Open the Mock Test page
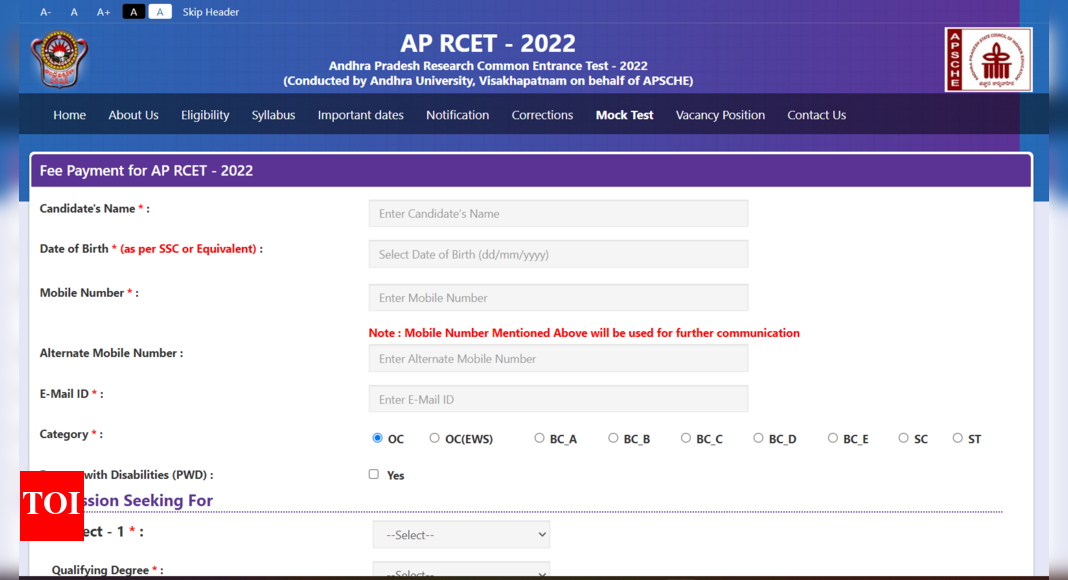This screenshot has width=1068, height=580. [x=625, y=115]
